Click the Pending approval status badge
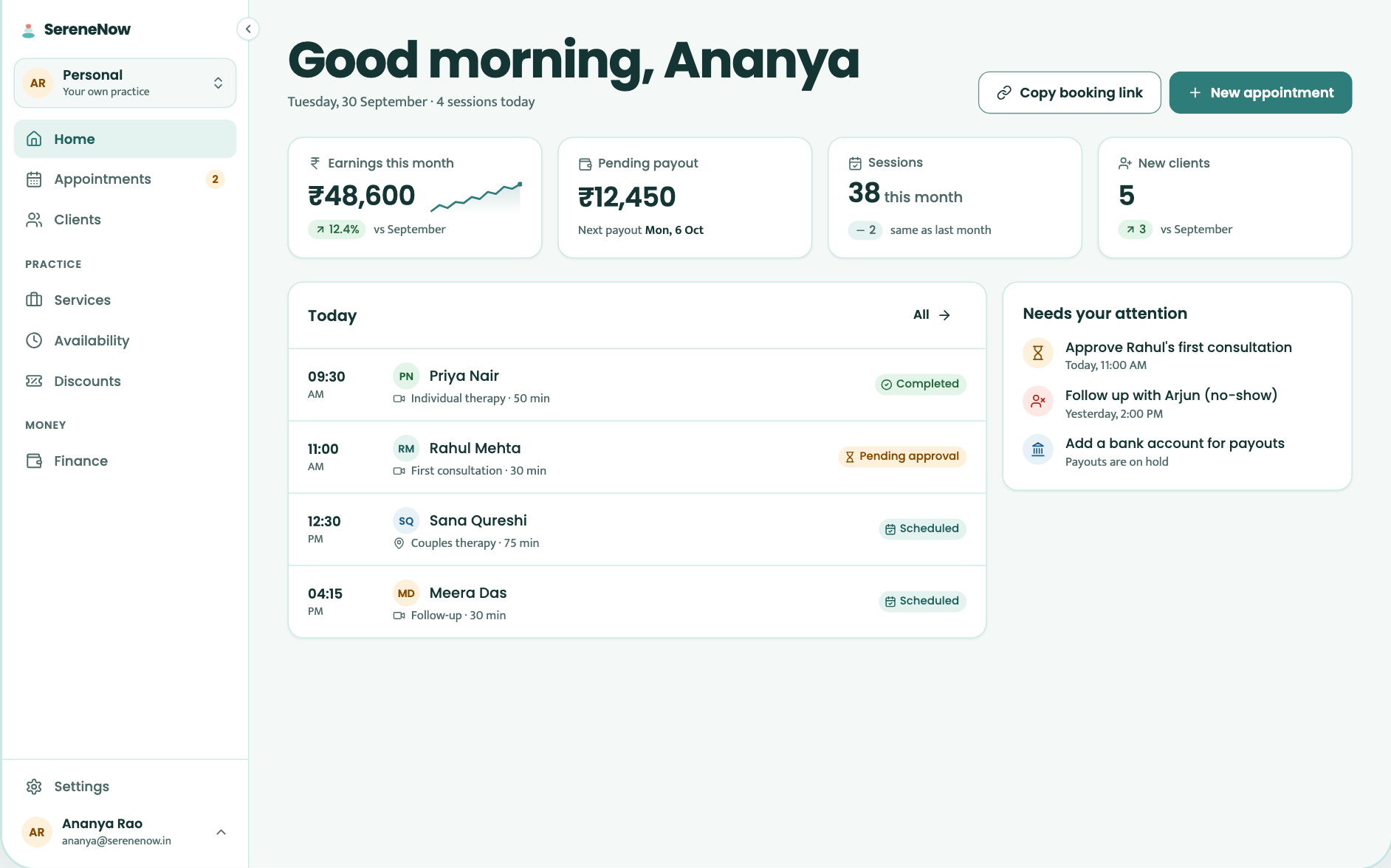 901,456
